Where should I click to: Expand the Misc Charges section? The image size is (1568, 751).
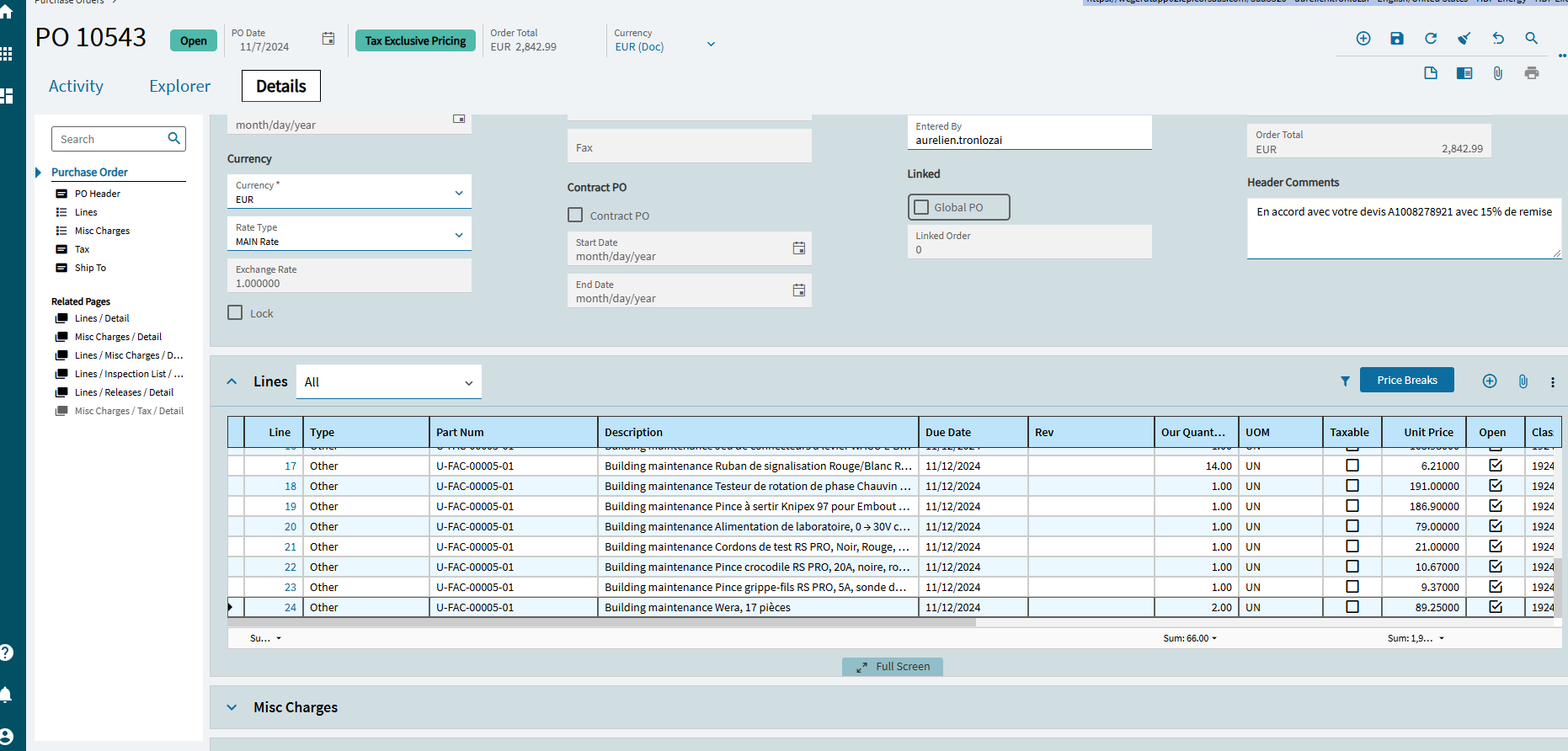(232, 707)
